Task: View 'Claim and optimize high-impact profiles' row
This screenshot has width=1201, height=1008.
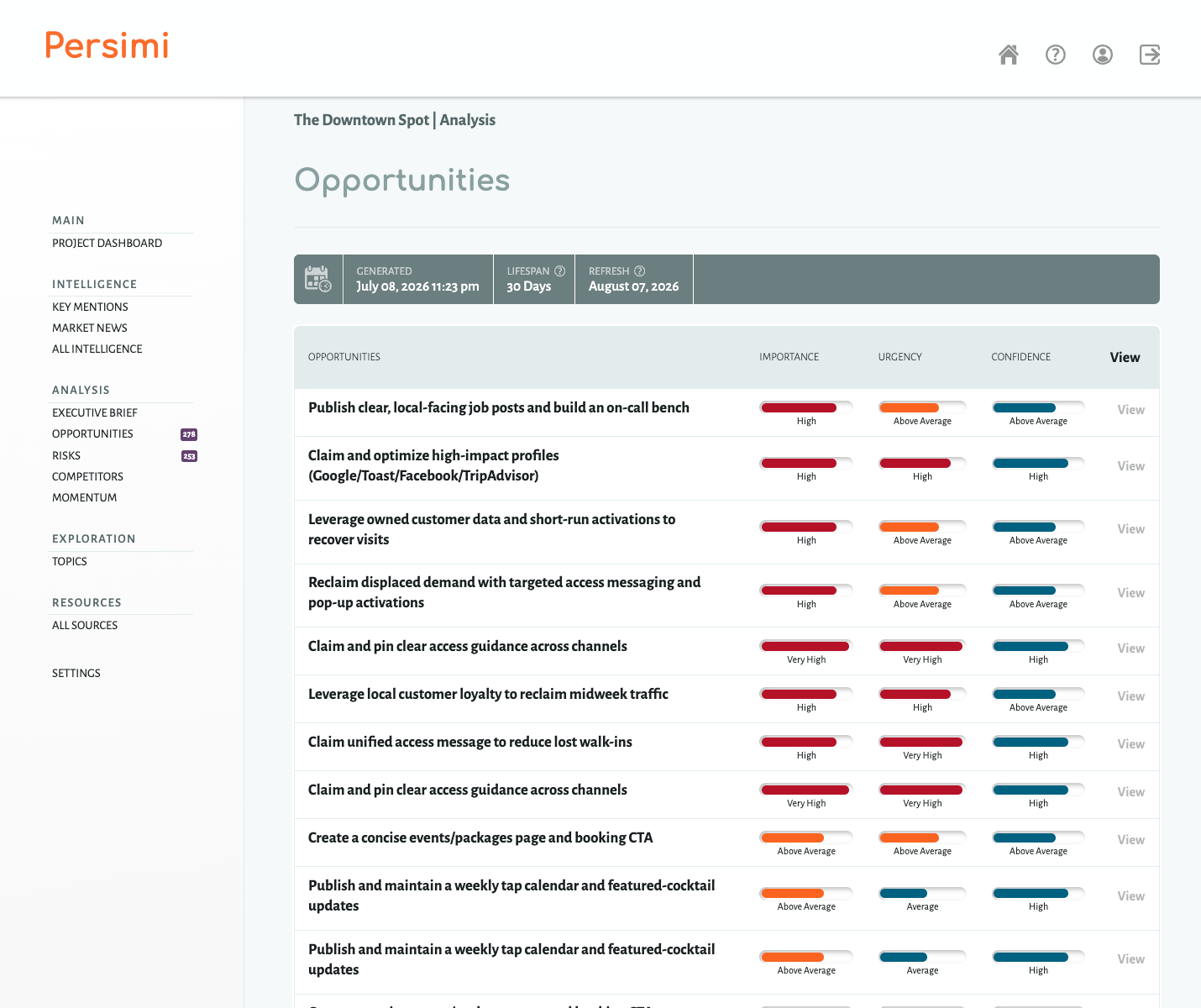Action: (x=1130, y=466)
